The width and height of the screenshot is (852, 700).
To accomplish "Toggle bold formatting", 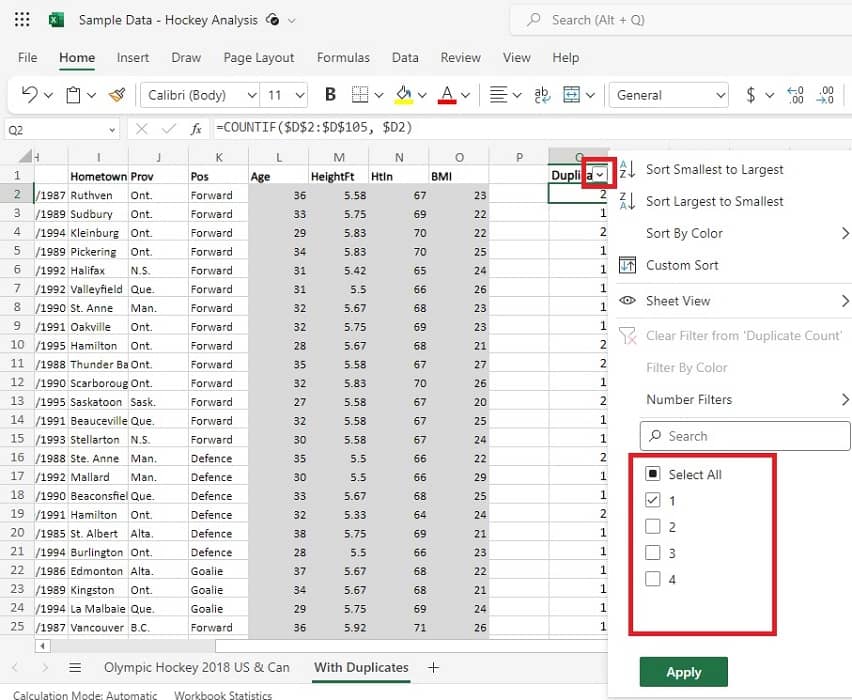I will 330,94.
